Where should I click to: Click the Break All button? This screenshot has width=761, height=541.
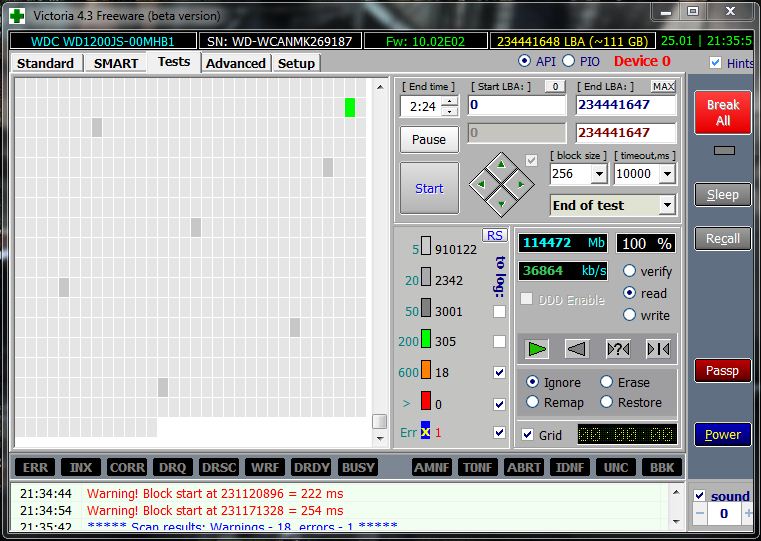click(x=722, y=113)
